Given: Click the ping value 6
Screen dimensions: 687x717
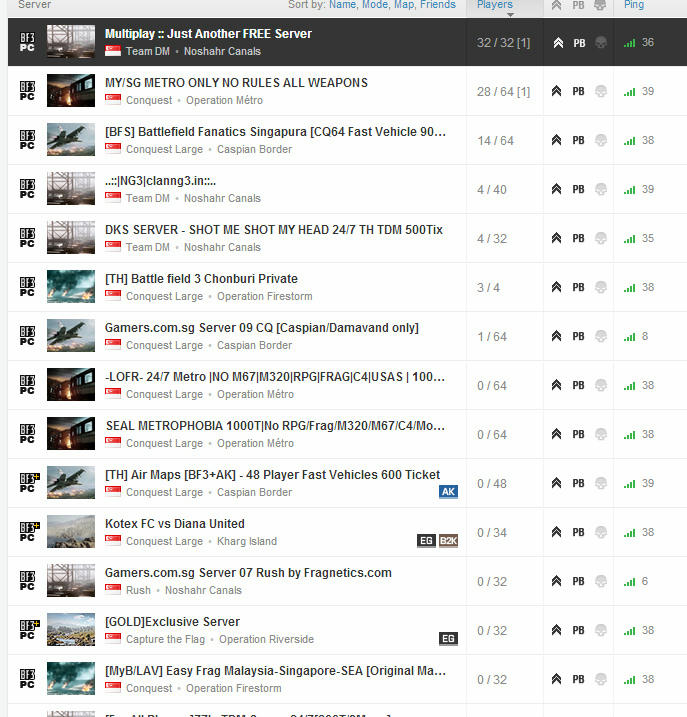Looking at the screenshot, I should (645, 581).
